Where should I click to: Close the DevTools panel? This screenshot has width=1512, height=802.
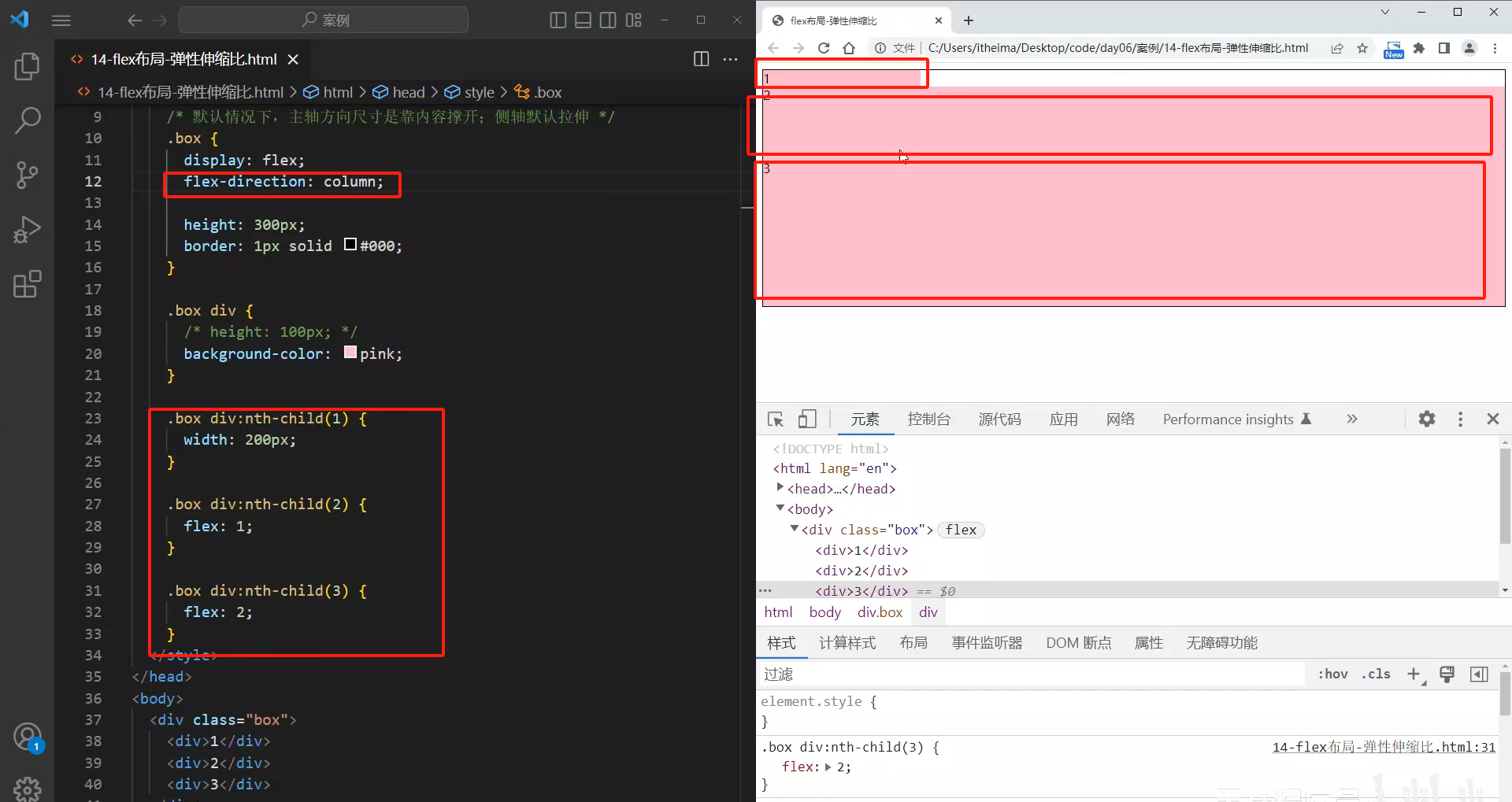click(x=1493, y=419)
